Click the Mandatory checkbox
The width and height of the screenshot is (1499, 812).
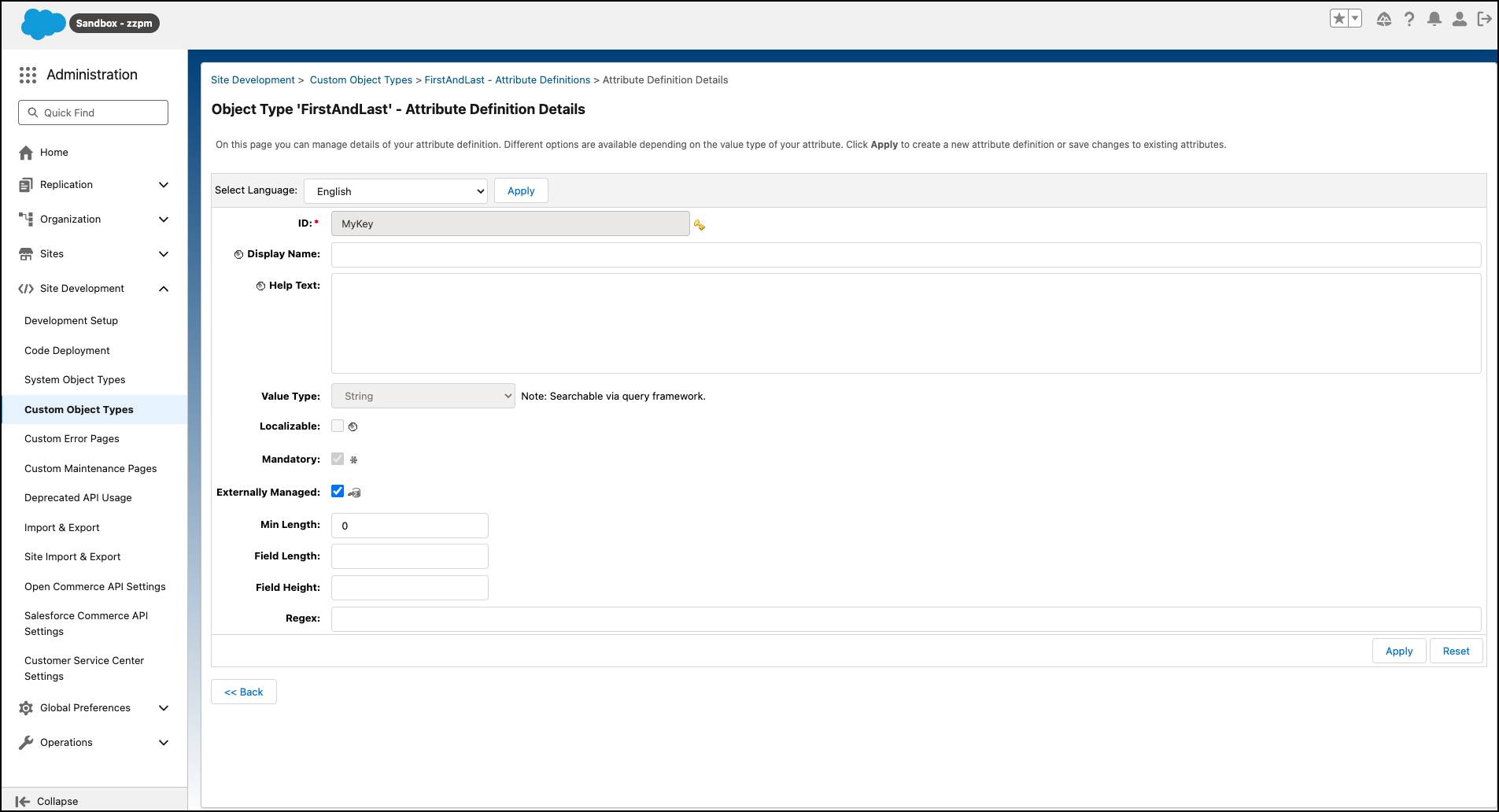[x=338, y=458]
